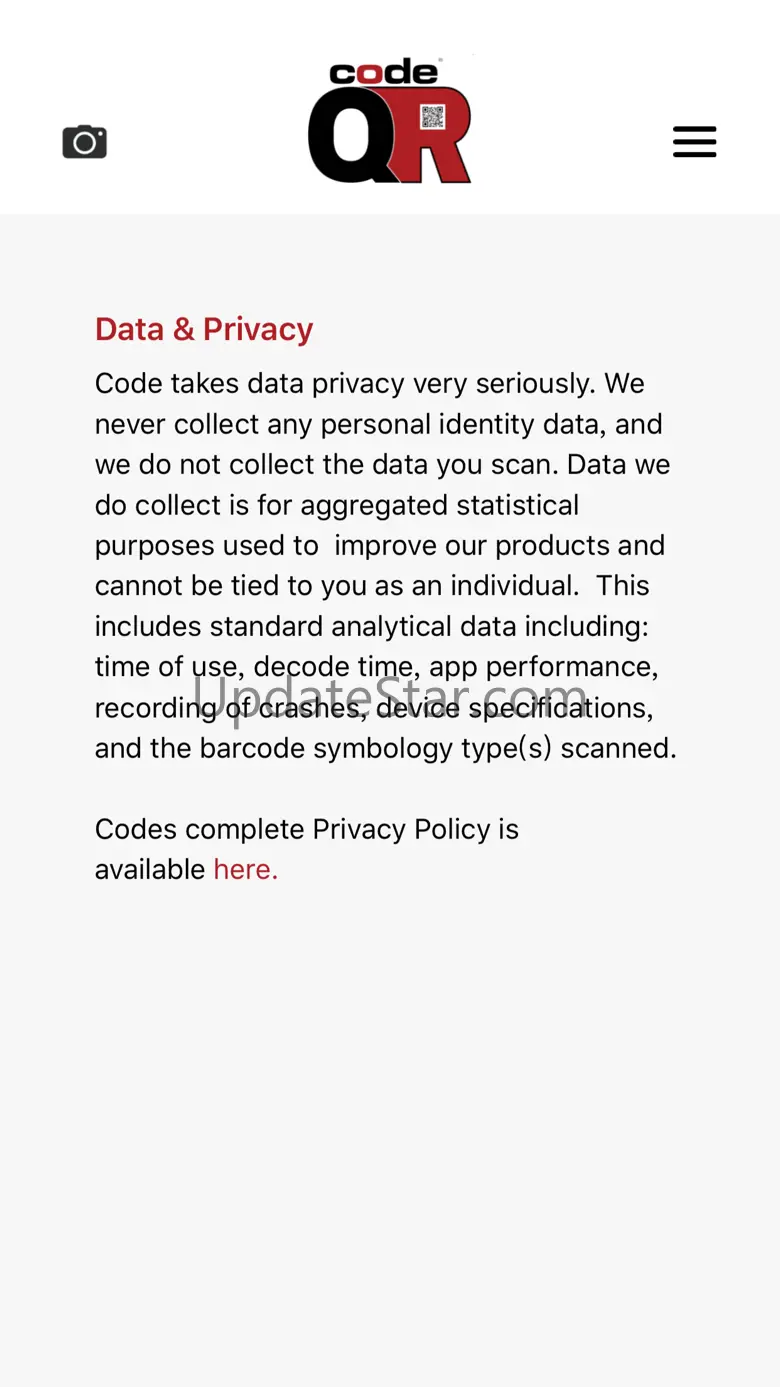Click the UpdateStar.com watermark text
Image resolution: width=780 pixels, height=1387 pixels.
(x=390, y=694)
